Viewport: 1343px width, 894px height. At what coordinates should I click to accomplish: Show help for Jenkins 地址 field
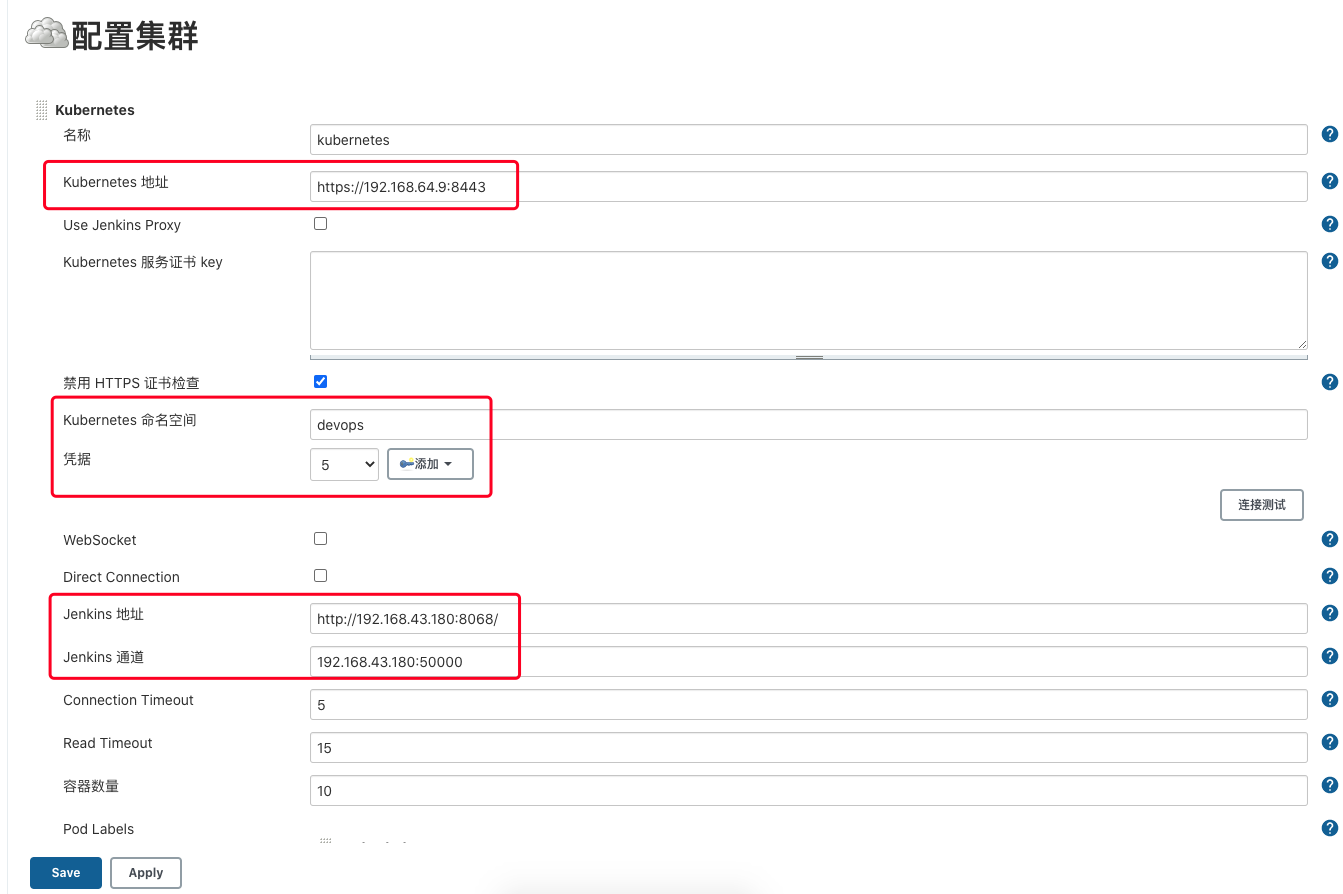(1329, 613)
